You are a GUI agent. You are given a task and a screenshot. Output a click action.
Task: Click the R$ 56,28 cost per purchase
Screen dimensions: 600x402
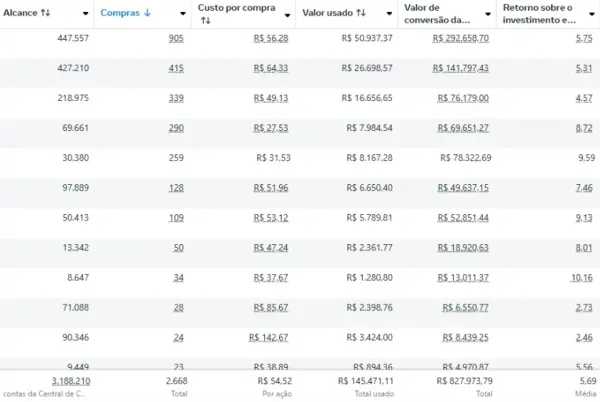[x=271, y=38]
